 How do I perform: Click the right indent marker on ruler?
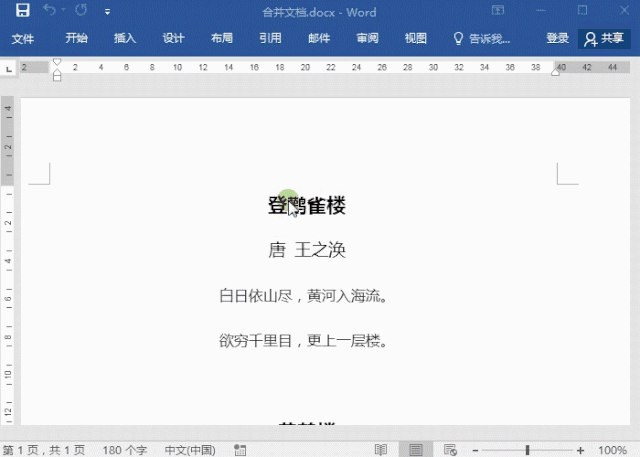555,72
